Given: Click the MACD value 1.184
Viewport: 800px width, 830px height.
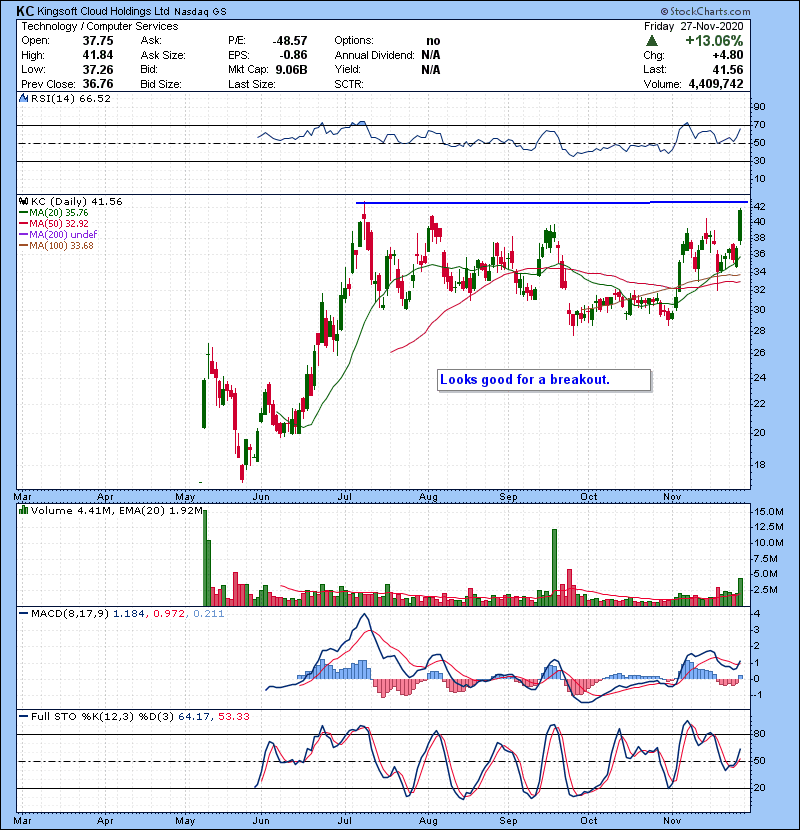Looking at the screenshot, I should 129,614.
